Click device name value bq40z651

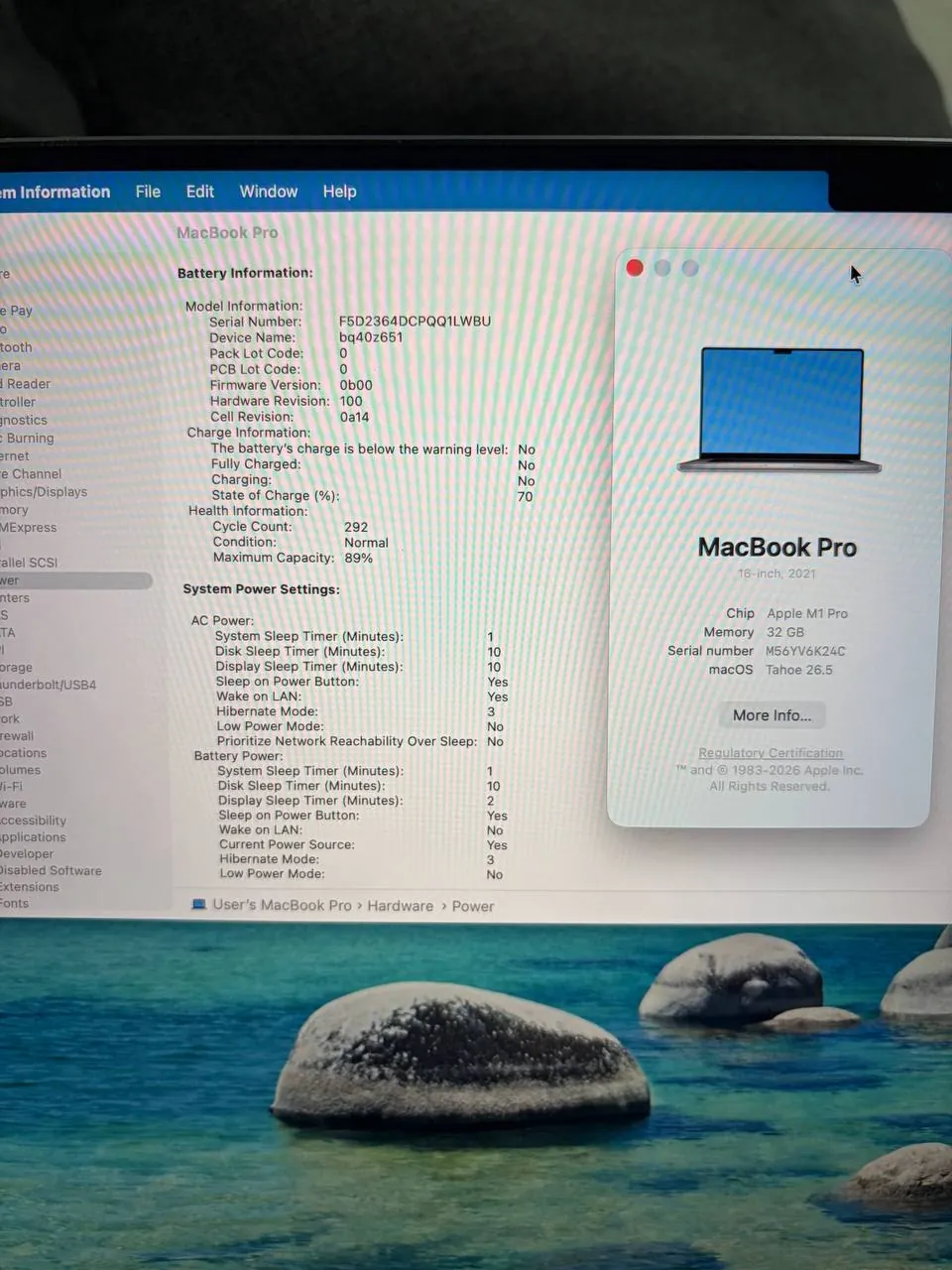pyautogui.click(x=371, y=337)
